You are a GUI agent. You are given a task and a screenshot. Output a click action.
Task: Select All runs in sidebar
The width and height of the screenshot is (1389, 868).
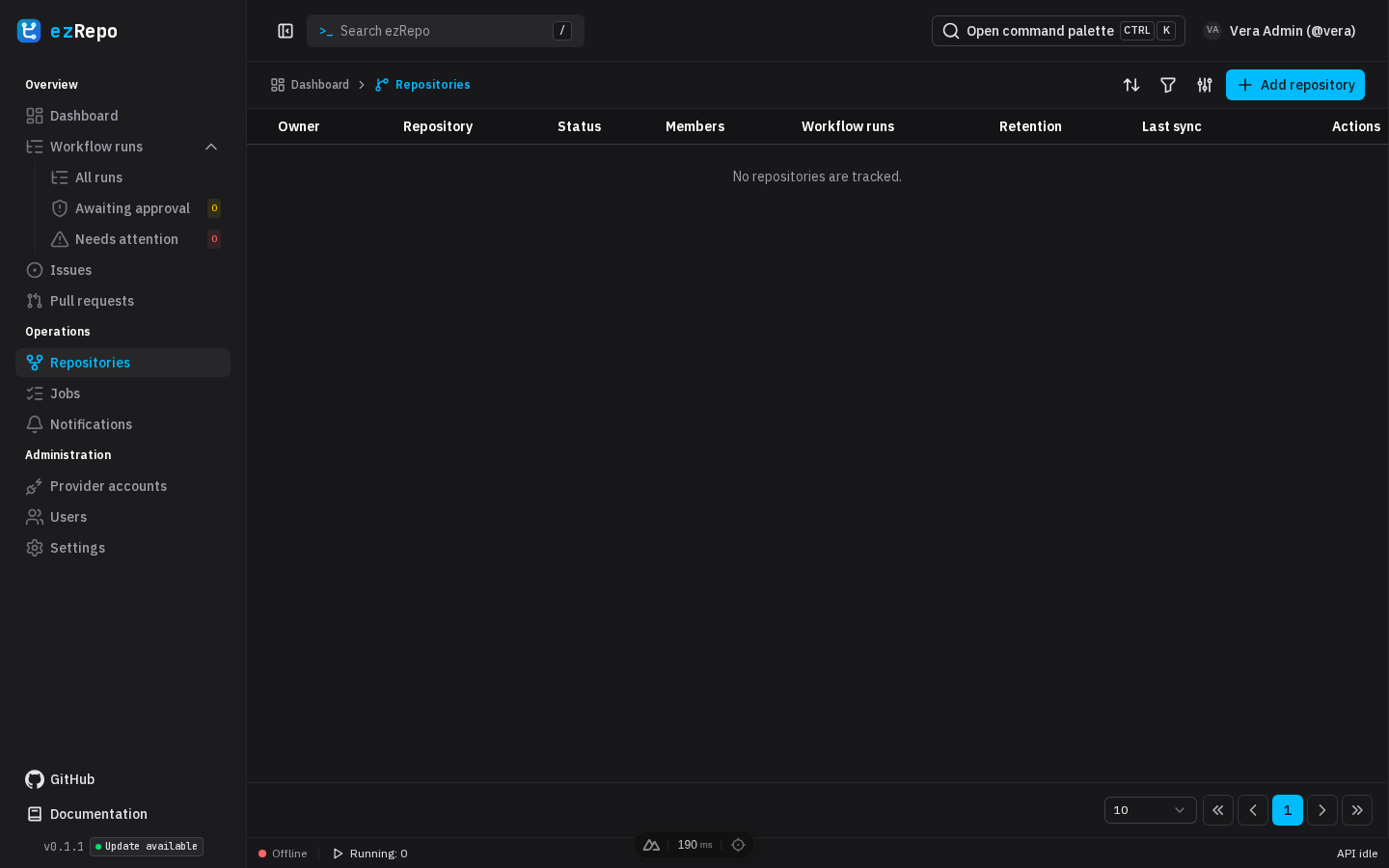(135, 177)
